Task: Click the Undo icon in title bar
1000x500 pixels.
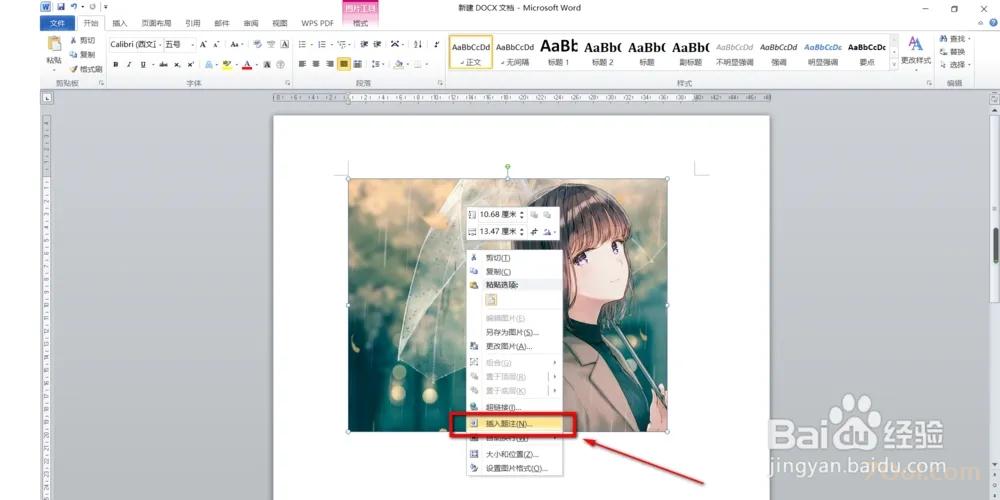Action: pos(74,7)
